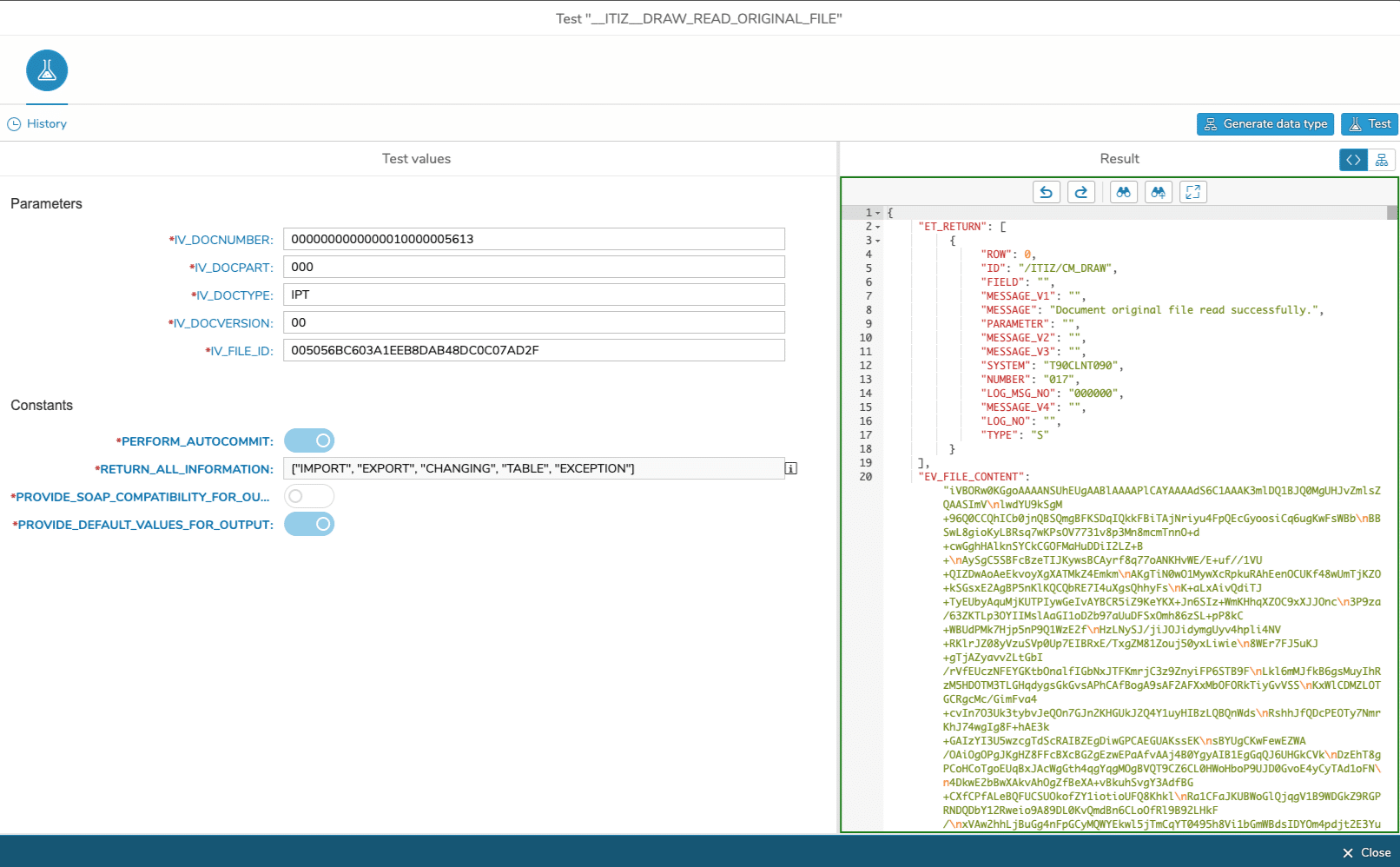1400x867 pixels.
Task: Collapse the first ET_RETURN entry on line 3
Action: pyautogui.click(x=879, y=240)
